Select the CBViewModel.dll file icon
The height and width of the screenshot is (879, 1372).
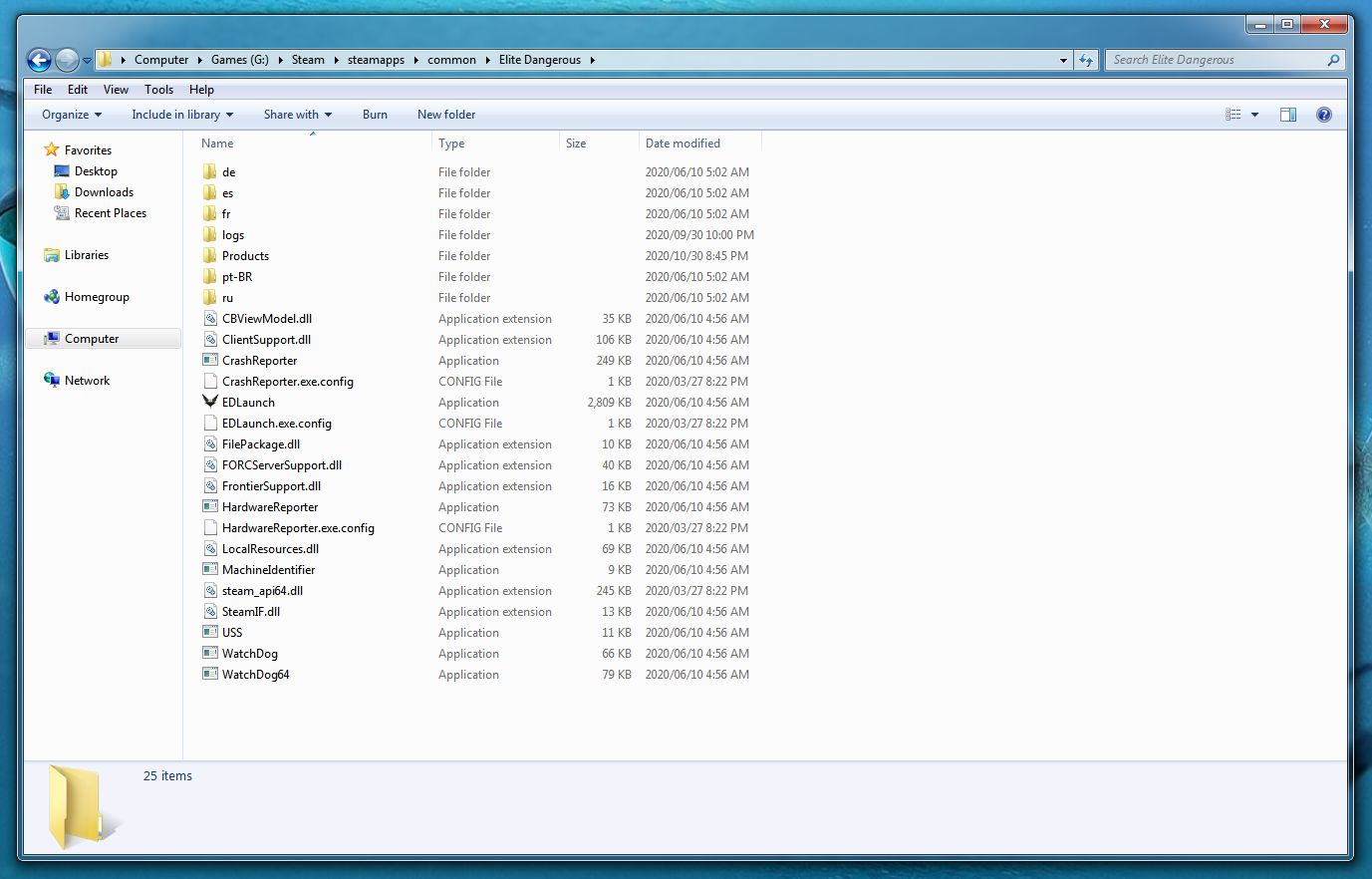point(210,318)
